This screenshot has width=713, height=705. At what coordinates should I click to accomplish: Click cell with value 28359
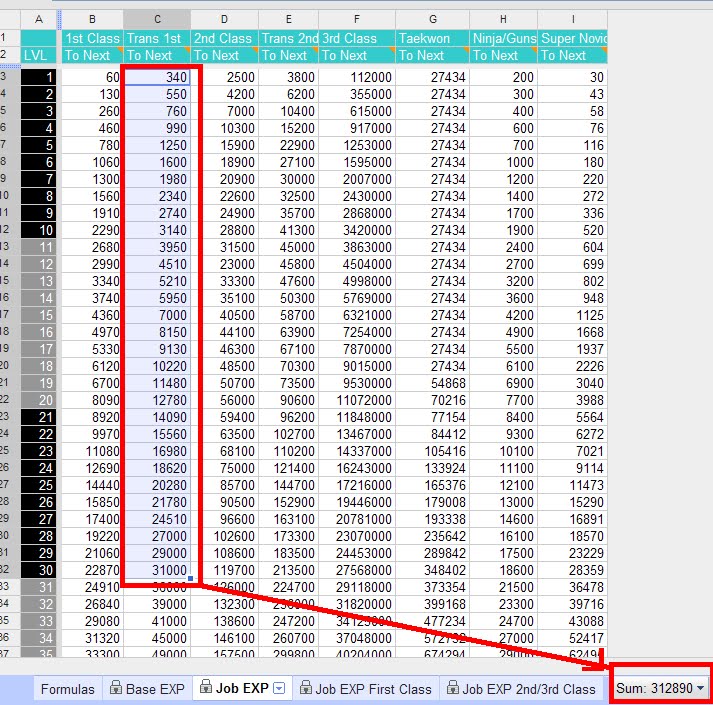[x=572, y=570]
